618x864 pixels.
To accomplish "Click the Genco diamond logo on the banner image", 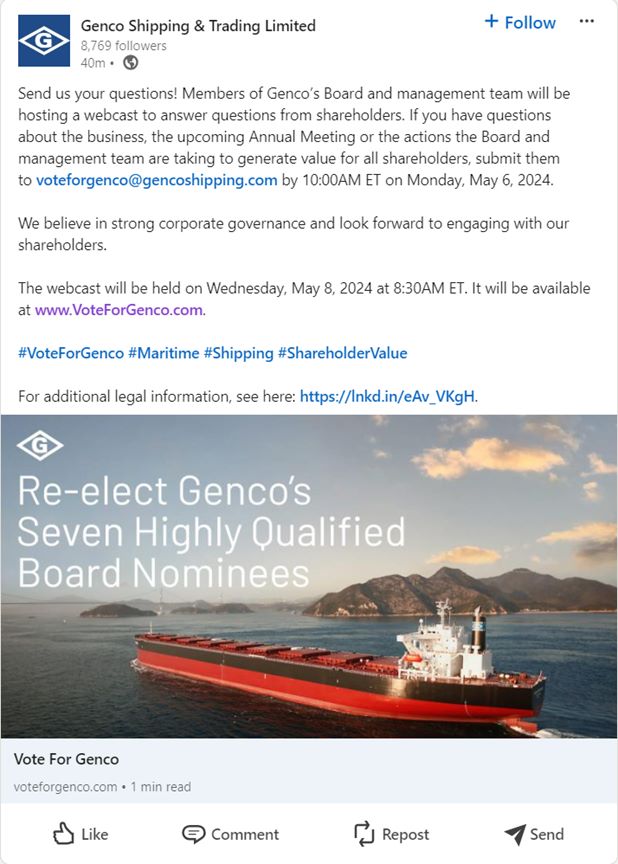I will pos(41,446).
